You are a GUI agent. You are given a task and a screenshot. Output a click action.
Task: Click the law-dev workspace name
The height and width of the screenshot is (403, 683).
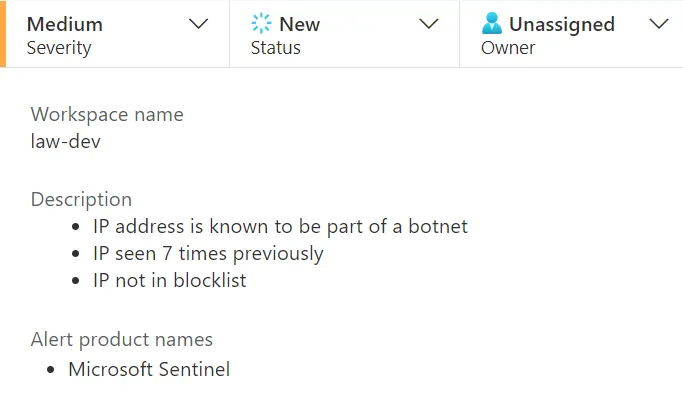tap(66, 141)
